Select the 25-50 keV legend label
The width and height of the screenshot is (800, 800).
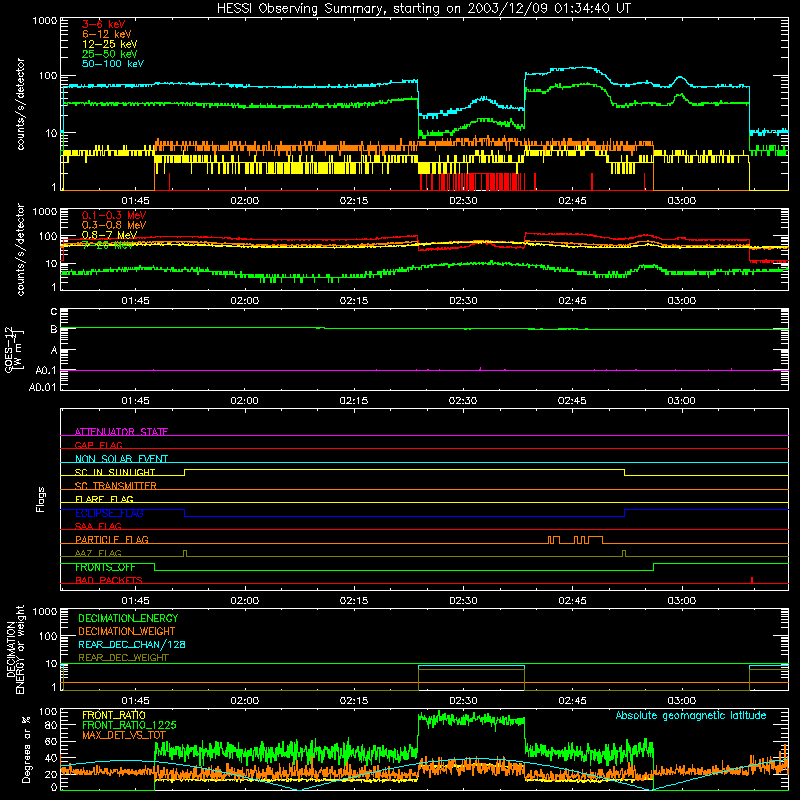click(x=110, y=54)
